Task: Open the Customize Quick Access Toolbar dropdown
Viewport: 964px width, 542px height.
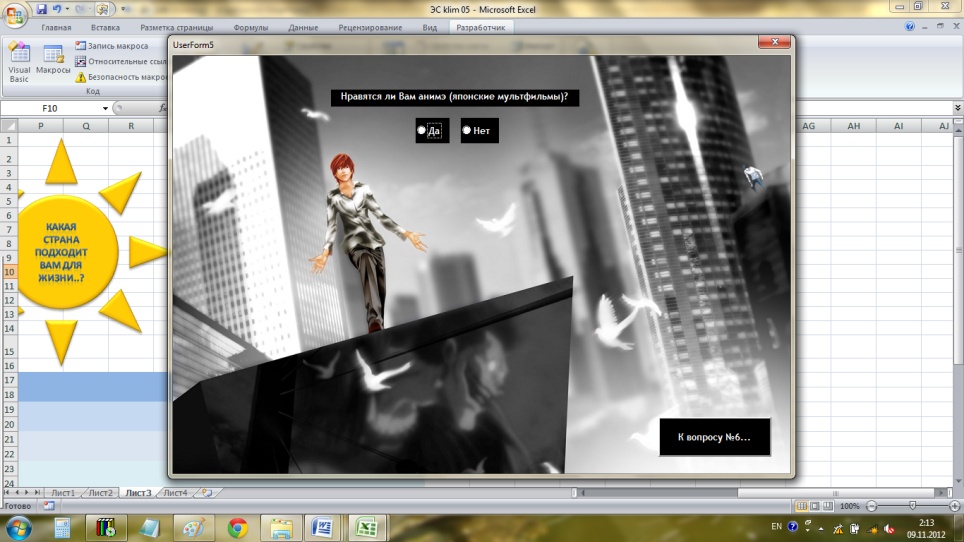Action: pos(123,9)
